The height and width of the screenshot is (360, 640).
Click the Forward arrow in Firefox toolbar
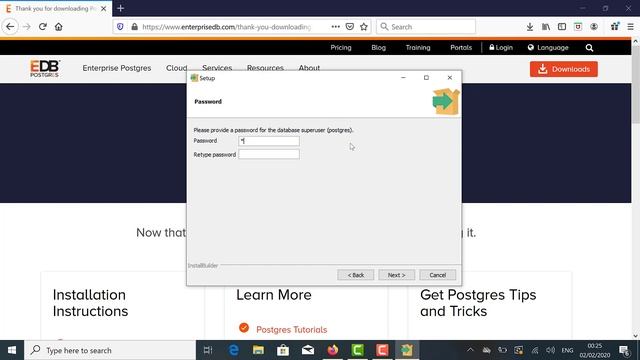click(x=27, y=27)
